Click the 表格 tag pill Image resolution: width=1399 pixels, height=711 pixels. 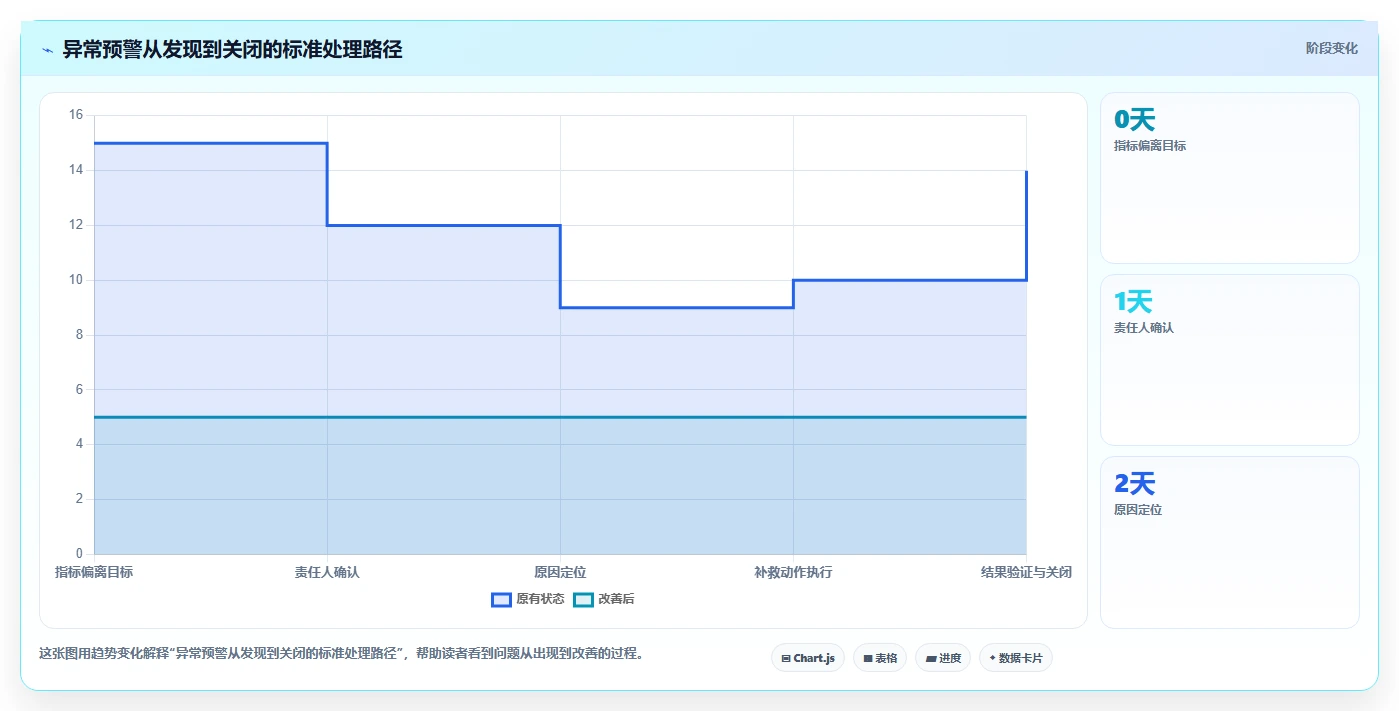click(880, 658)
